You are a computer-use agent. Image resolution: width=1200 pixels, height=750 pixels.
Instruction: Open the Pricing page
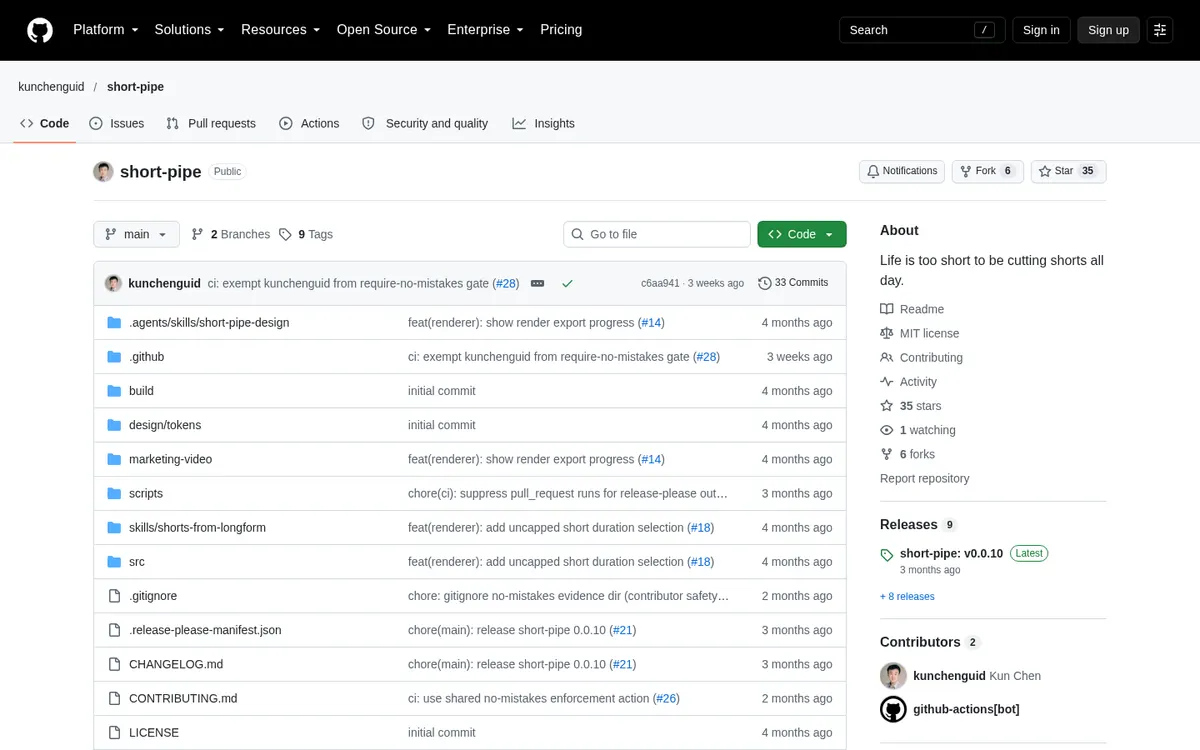click(561, 30)
